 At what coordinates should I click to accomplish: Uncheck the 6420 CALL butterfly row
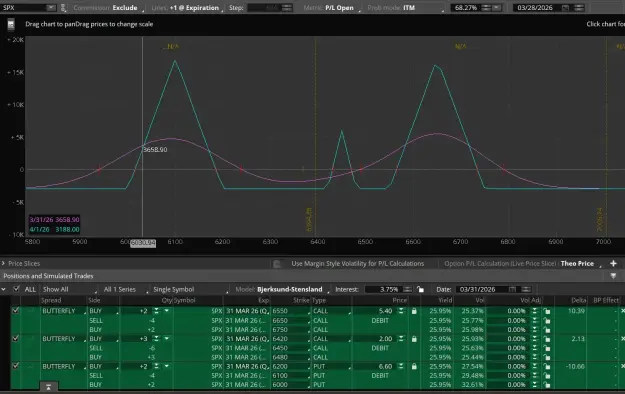[x=16, y=338]
